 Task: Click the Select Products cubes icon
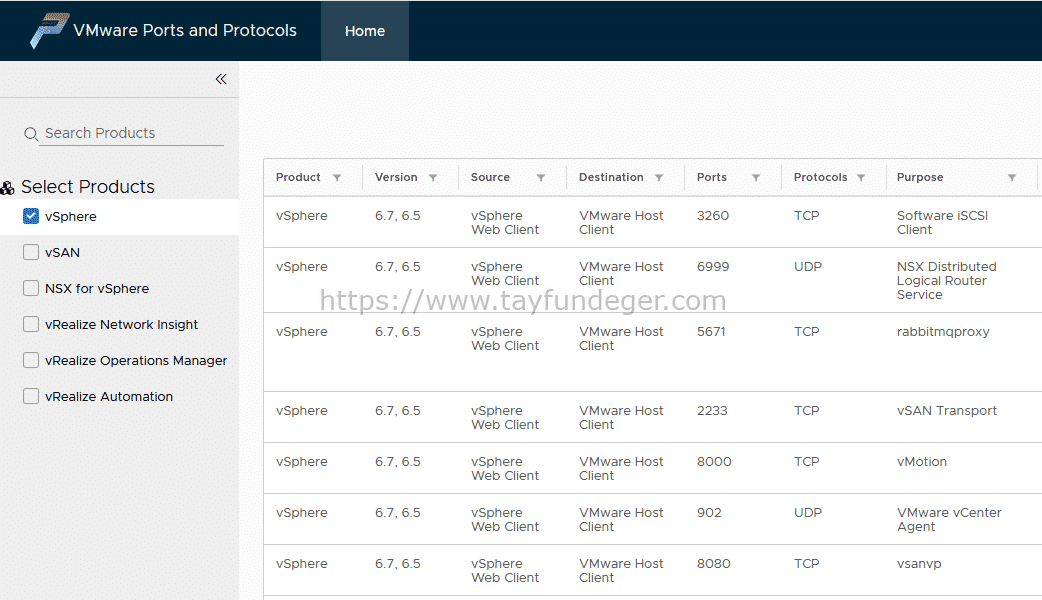(7, 188)
